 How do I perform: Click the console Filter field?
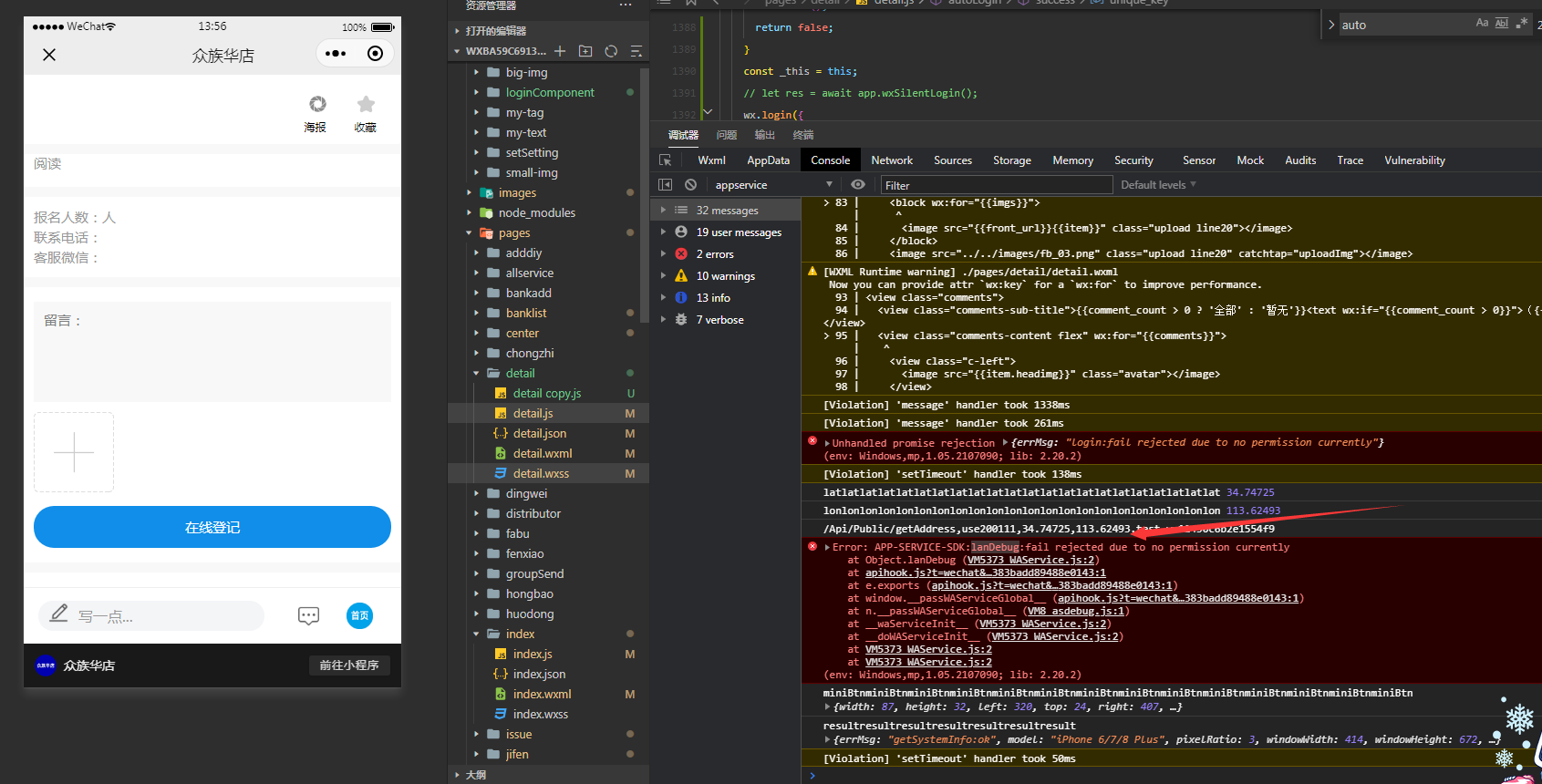(x=996, y=185)
